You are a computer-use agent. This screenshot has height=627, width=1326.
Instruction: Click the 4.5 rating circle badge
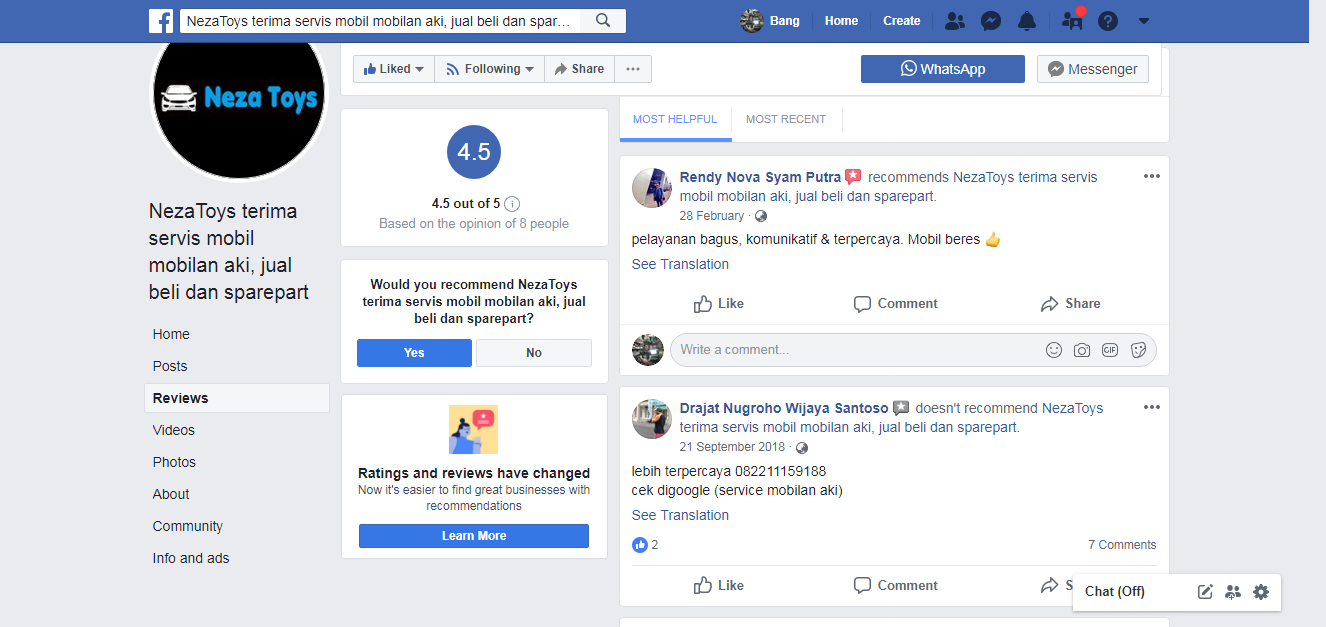coord(474,152)
